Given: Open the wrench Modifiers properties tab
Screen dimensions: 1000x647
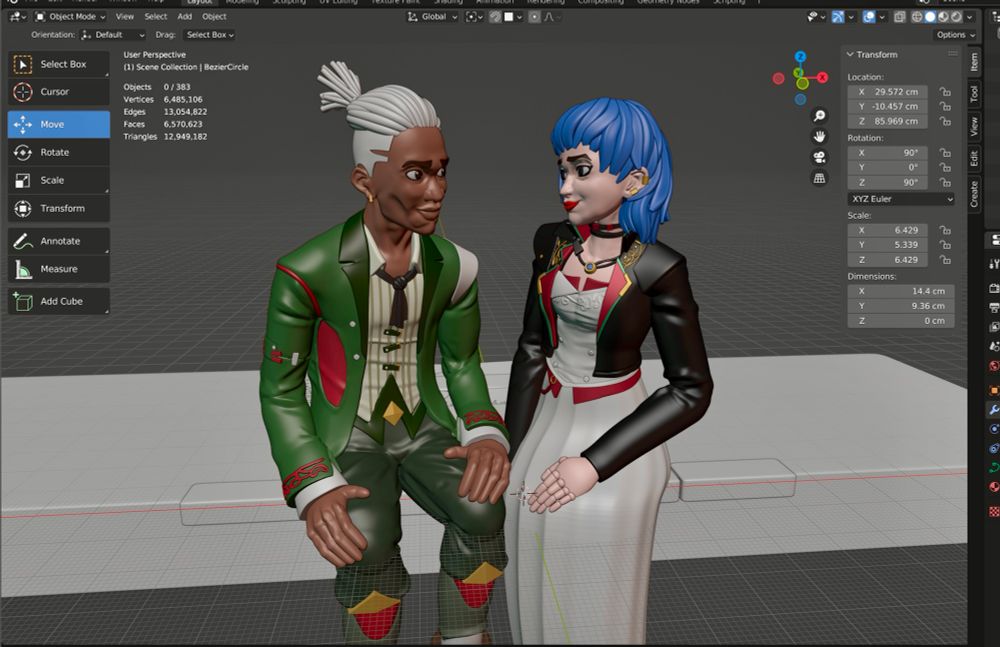Looking at the screenshot, I should [x=994, y=410].
